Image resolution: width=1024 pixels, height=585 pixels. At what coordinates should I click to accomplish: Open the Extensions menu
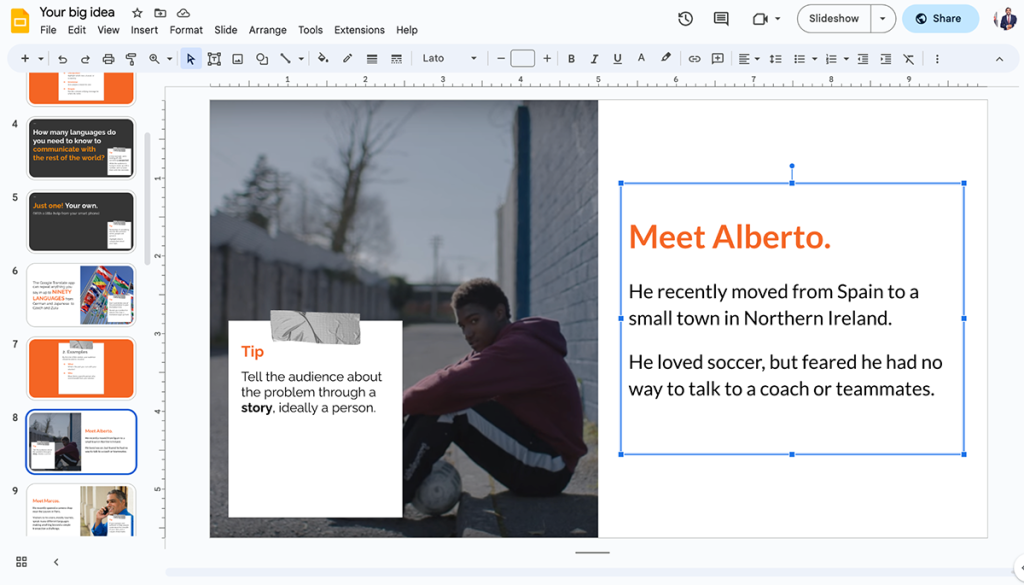359,30
